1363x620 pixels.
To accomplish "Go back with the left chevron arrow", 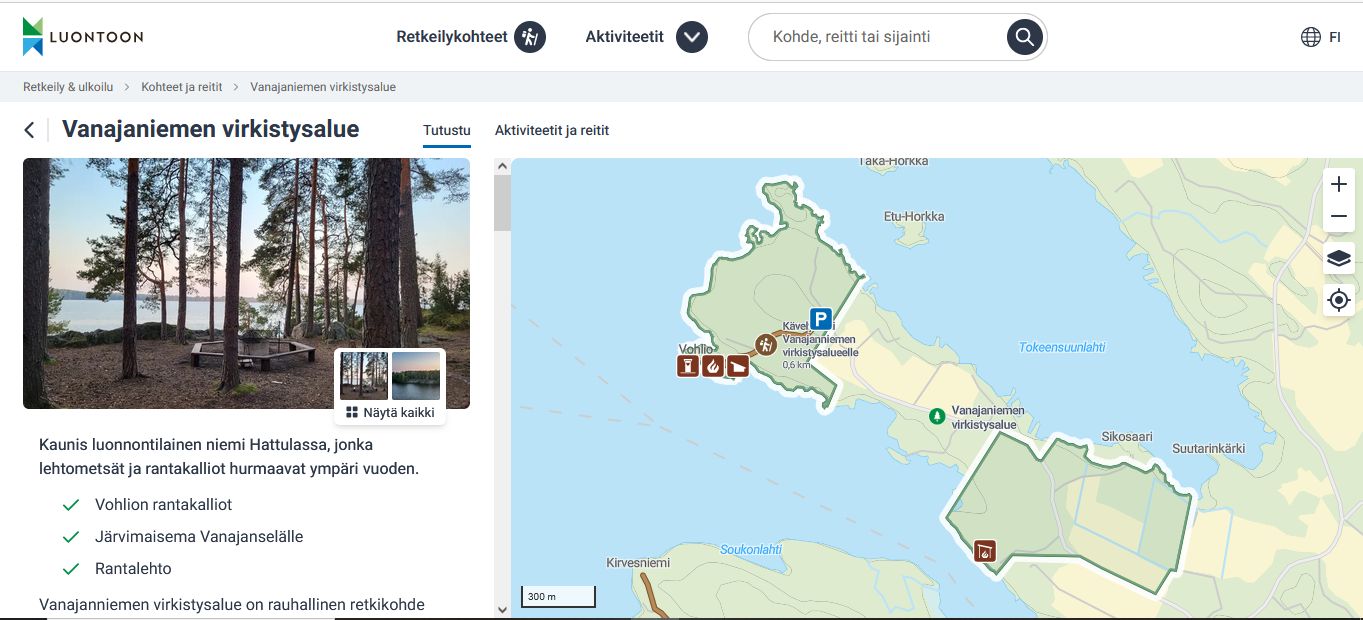I will point(29,130).
